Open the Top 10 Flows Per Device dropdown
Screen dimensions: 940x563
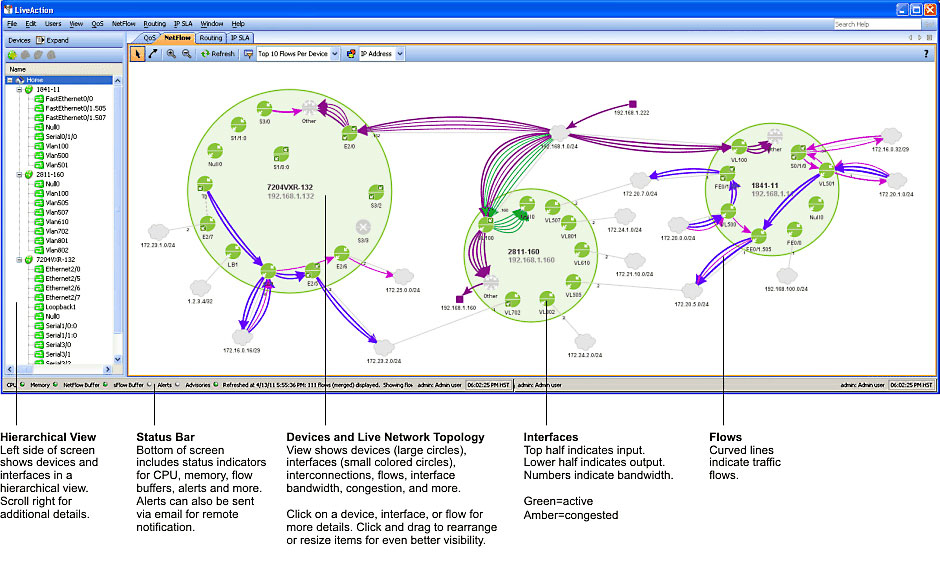pos(335,54)
